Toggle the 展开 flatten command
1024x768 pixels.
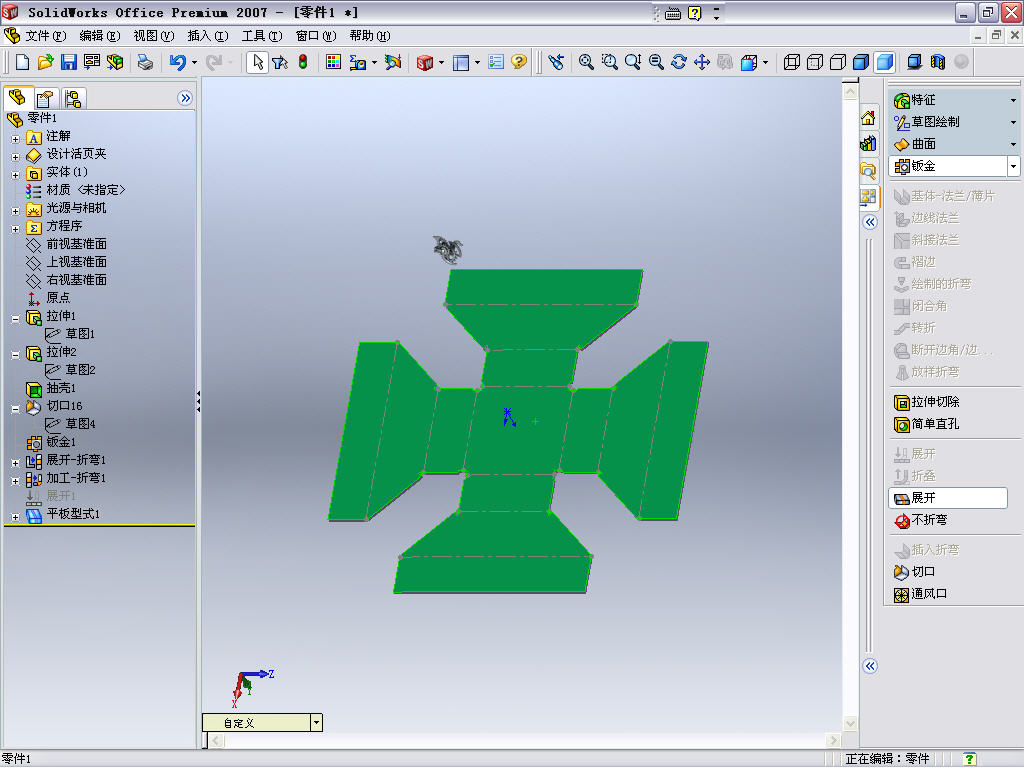coord(948,498)
